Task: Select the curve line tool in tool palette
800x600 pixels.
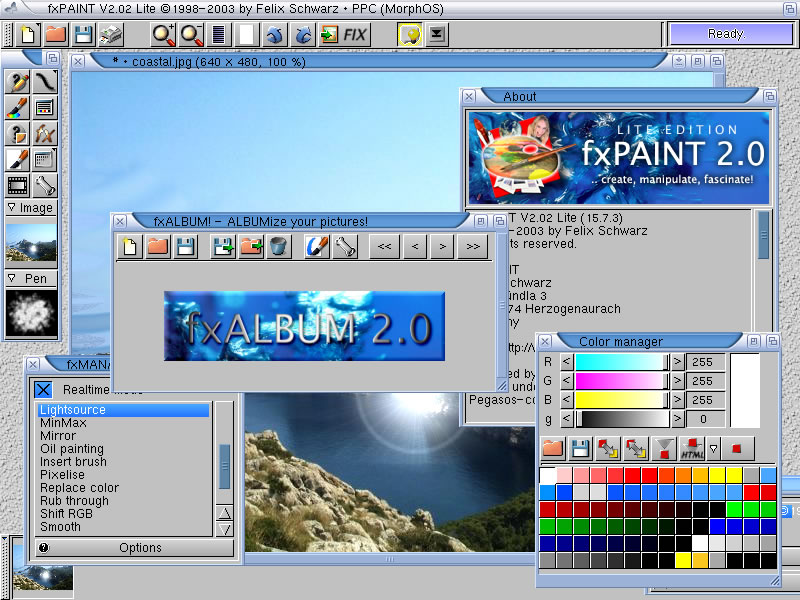Action: point(44,82)
